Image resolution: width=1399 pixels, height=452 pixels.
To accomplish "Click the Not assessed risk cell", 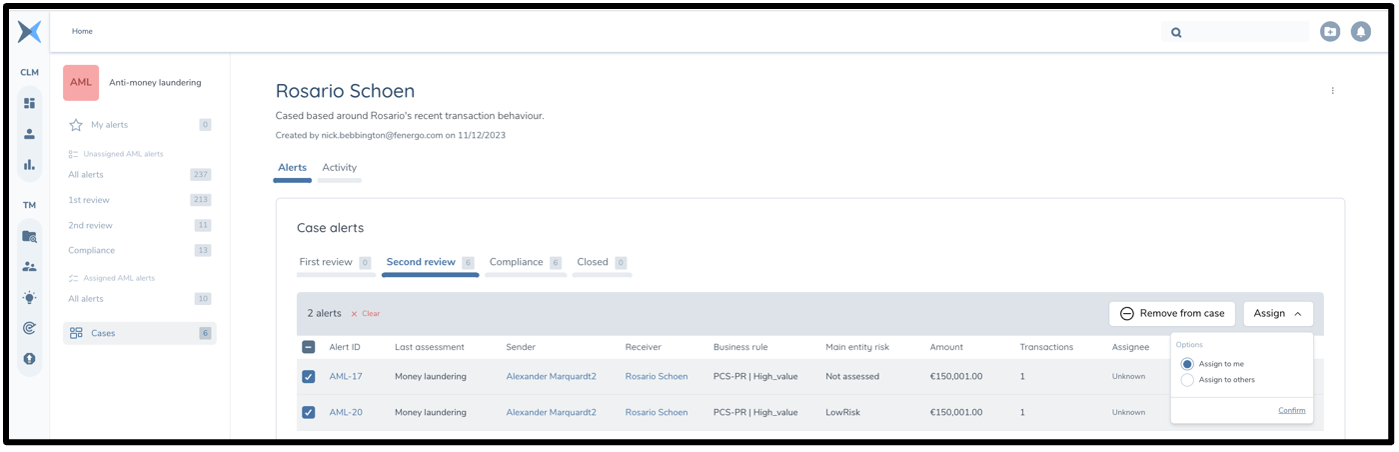I will click(x=852, y=377).
